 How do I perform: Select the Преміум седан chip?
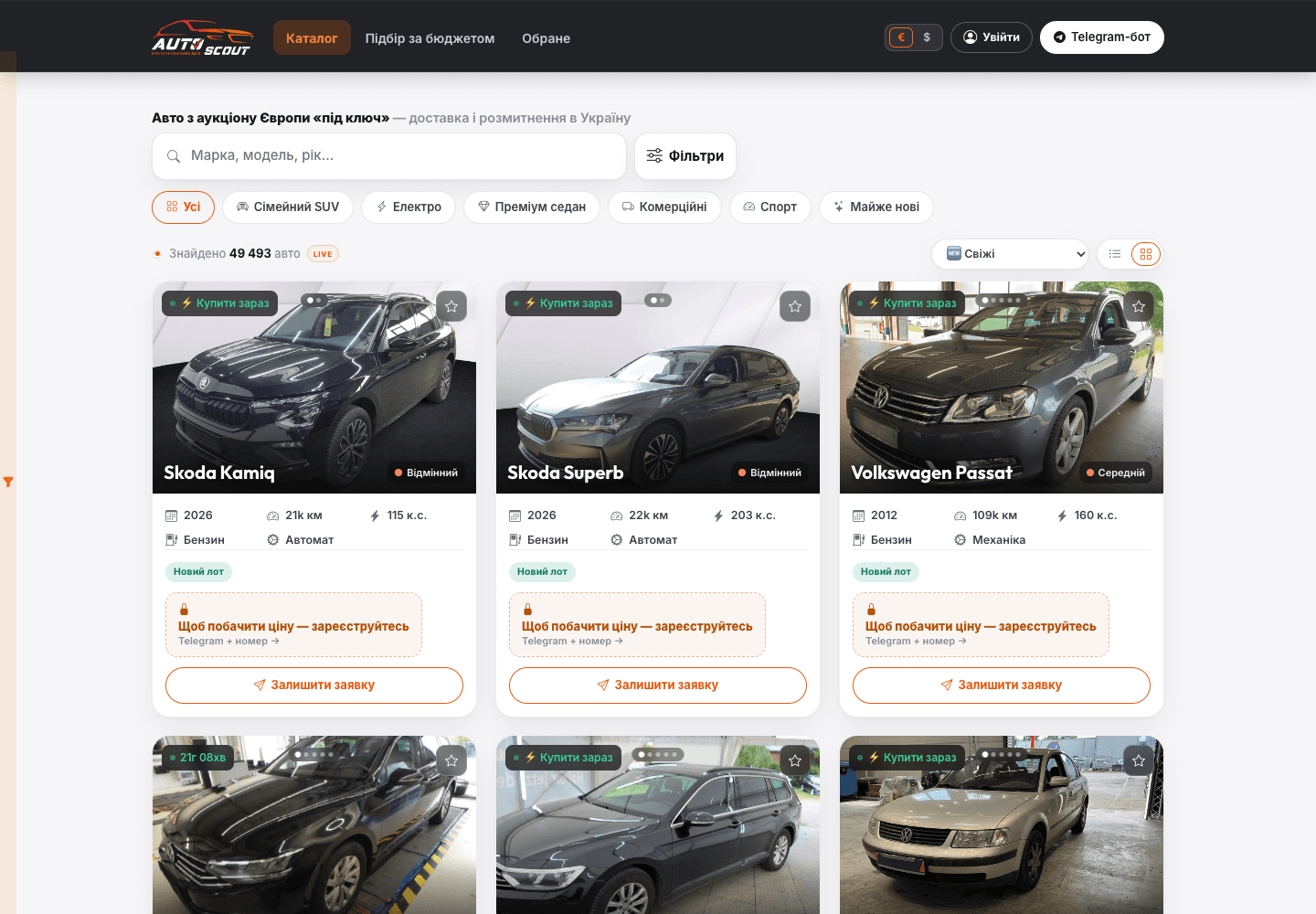pyautogui.click(x=532, y=207)
